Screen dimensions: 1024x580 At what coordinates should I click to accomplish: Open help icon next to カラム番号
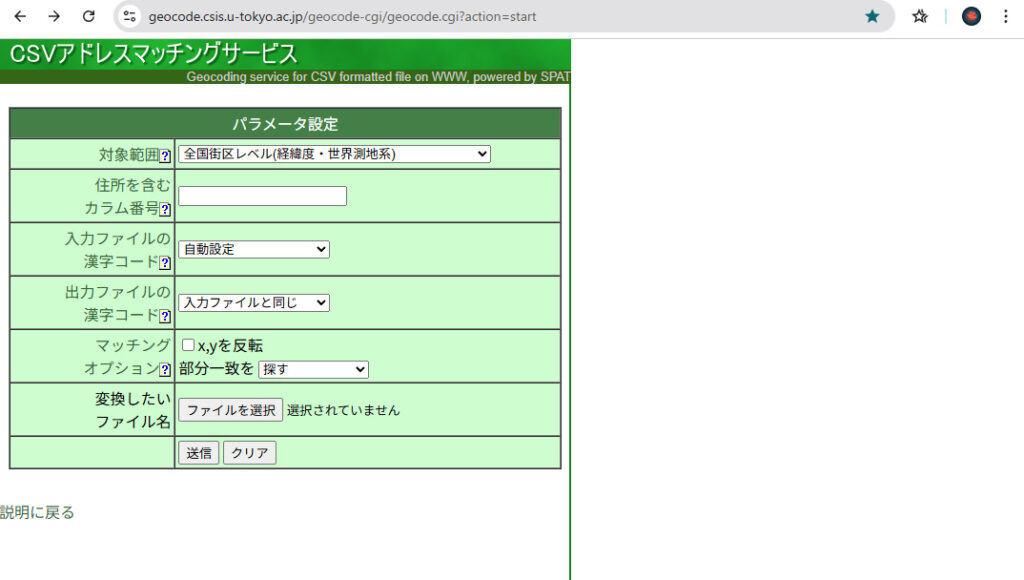click(165, 209)
